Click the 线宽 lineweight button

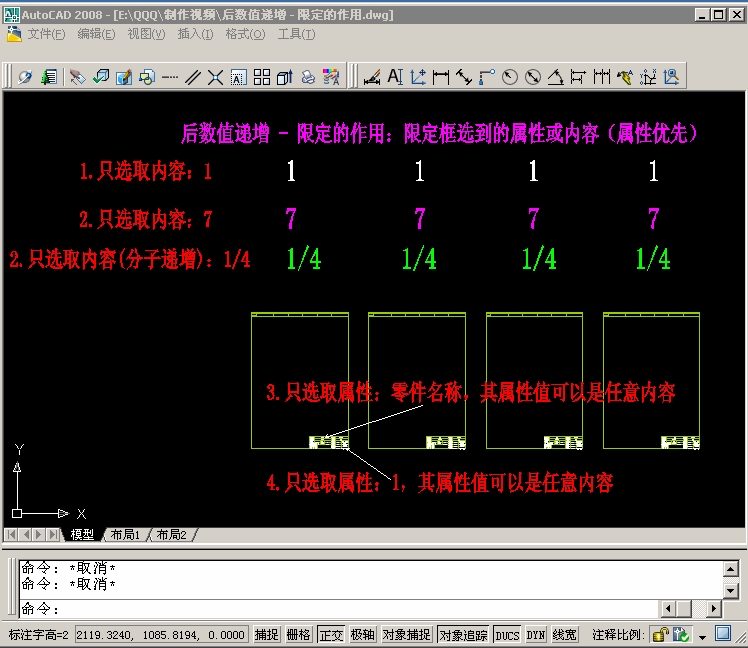coord(564,634)
